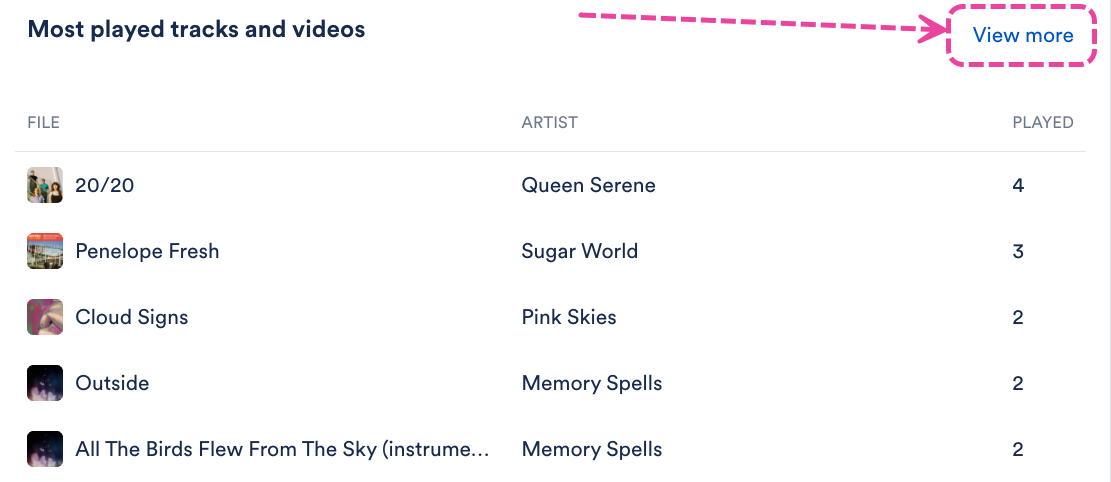
Task: Sort by the PLAYED column header
Action: point(1043,122)
